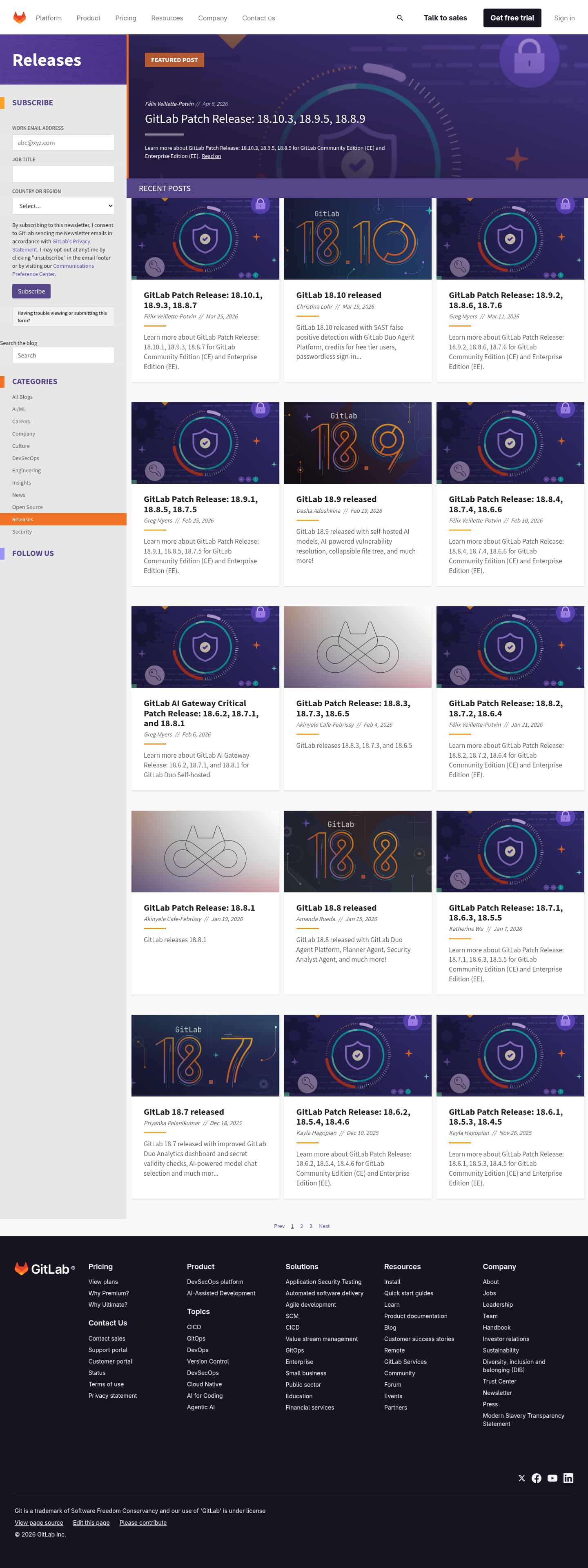Click Please contribute footer link

pyautogui.click(x=143, y=1522)
